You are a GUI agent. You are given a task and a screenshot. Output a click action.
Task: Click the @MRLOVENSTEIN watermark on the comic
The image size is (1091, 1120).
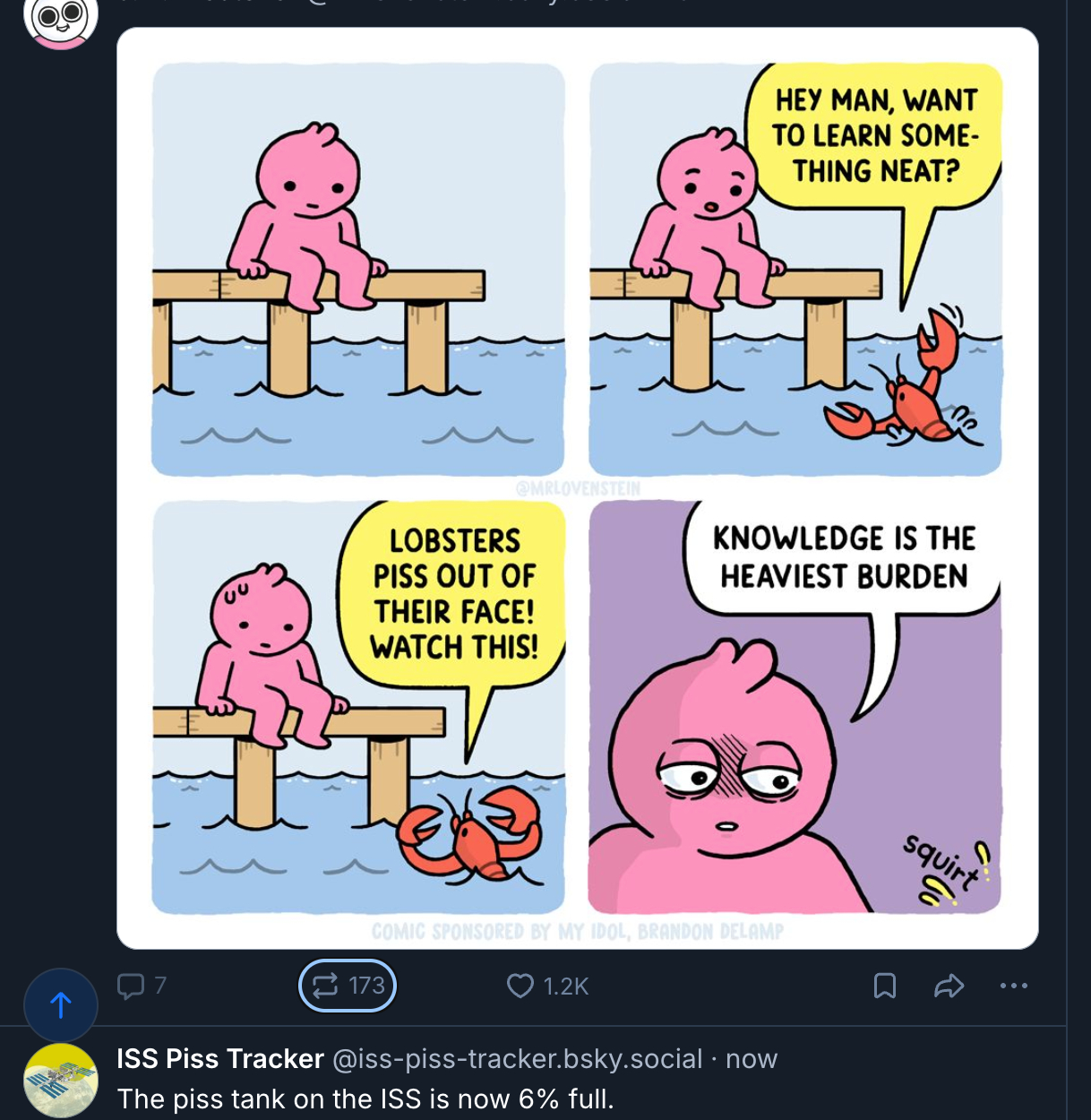coord(579,488)
